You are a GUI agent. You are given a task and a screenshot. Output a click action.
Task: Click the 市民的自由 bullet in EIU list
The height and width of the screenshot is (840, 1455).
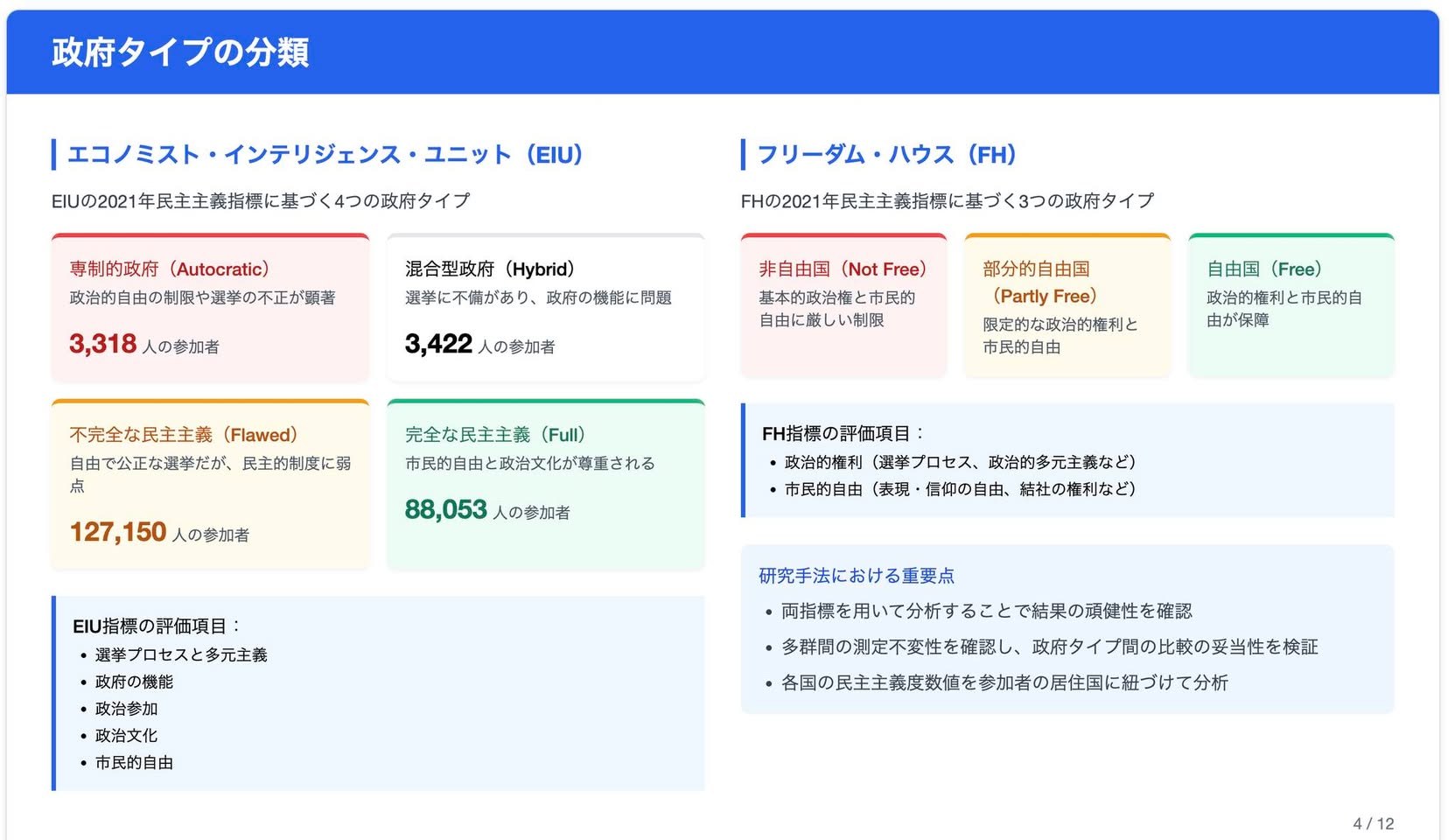click(x=134, y=763)
